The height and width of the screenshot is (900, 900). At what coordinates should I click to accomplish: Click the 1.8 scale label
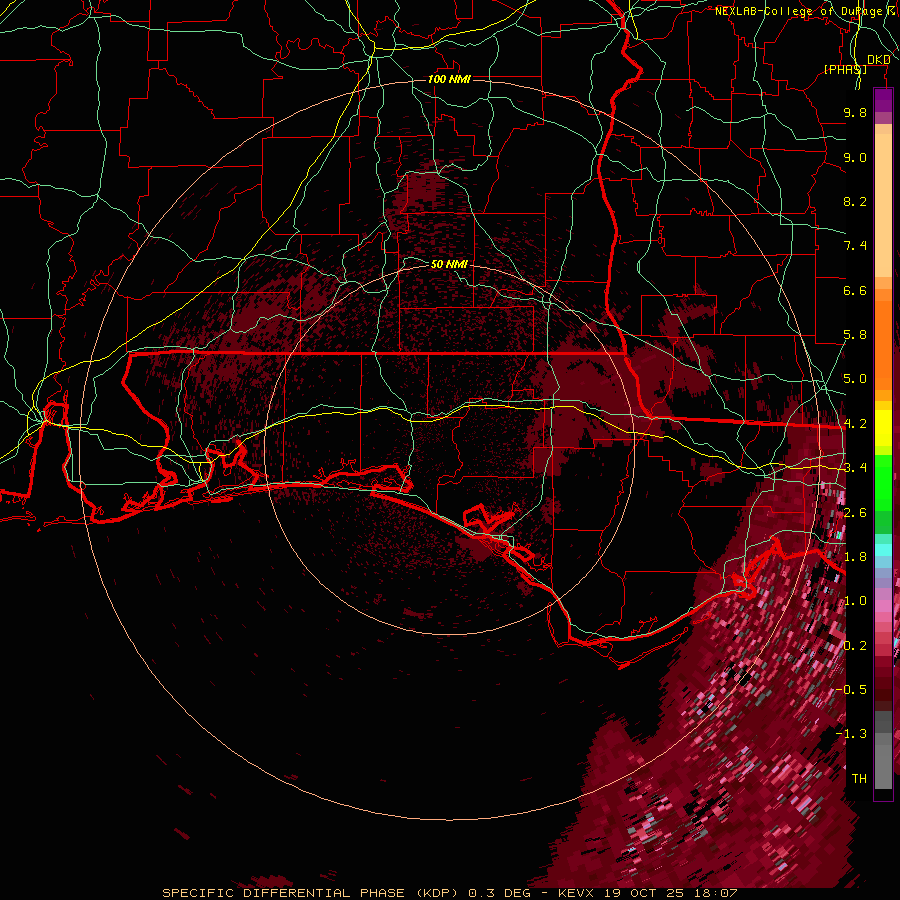[855, 557]
